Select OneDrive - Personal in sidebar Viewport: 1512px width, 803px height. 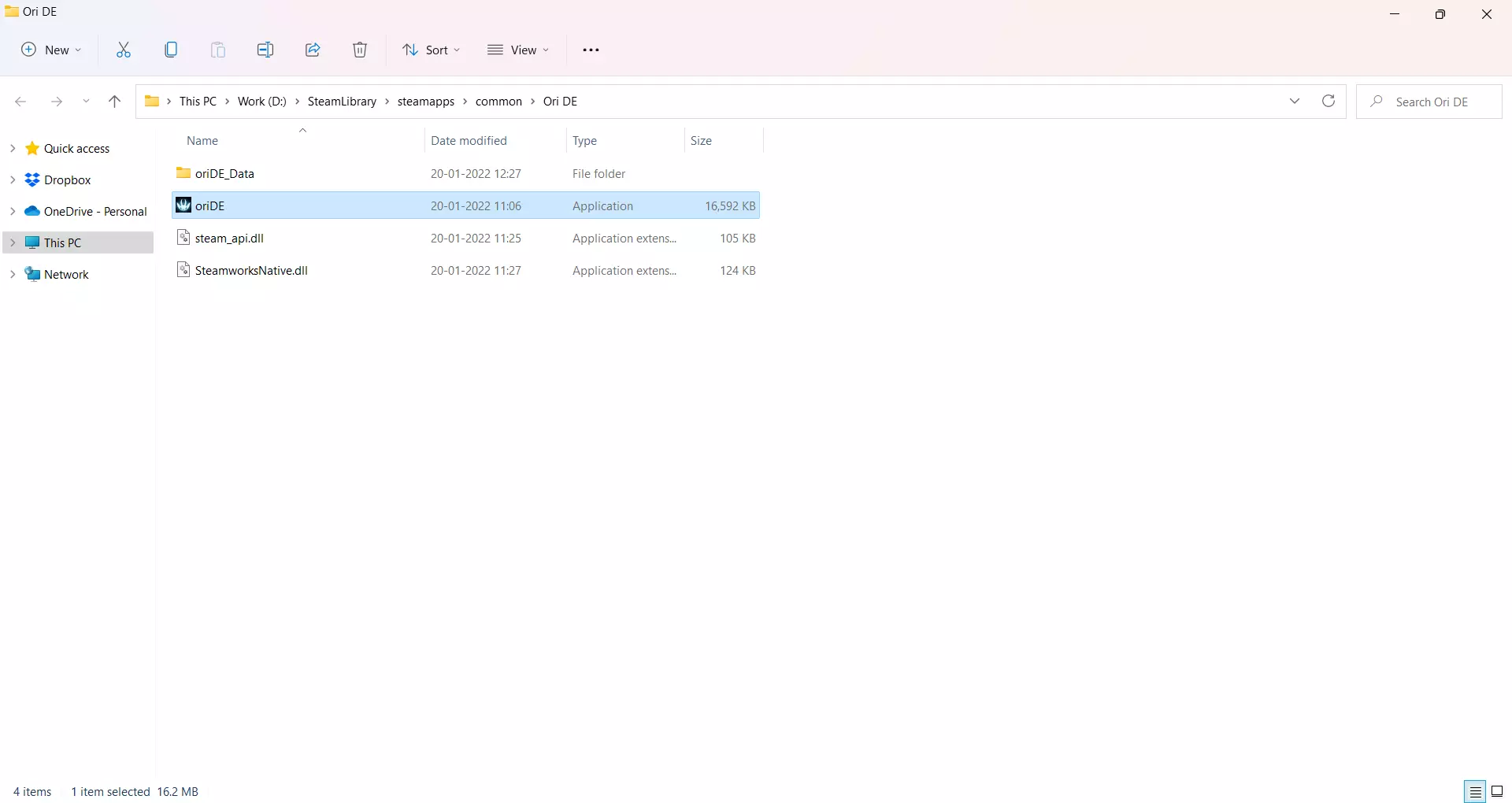(x=95, y=212)
